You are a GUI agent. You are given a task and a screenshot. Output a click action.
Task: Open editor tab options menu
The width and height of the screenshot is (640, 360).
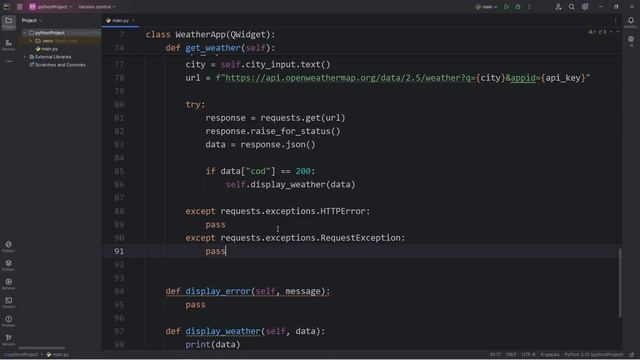(x=616, y=20)
